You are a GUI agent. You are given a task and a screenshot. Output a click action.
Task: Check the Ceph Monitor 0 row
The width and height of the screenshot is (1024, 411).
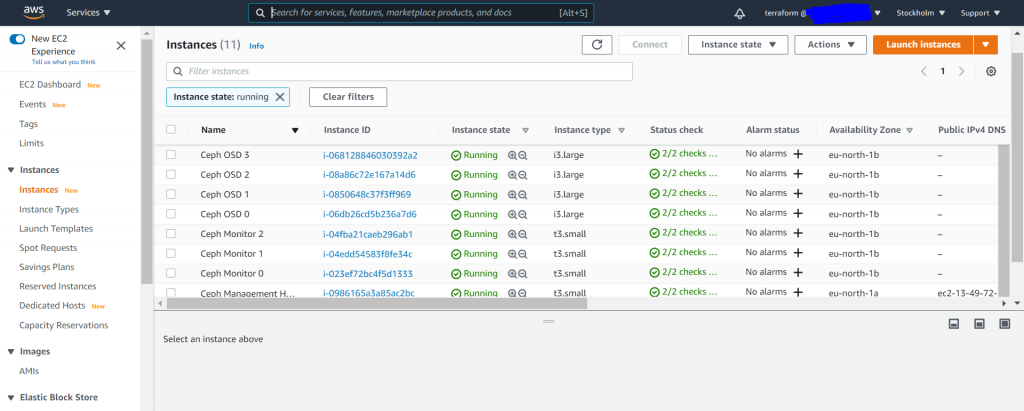point(171,272)
